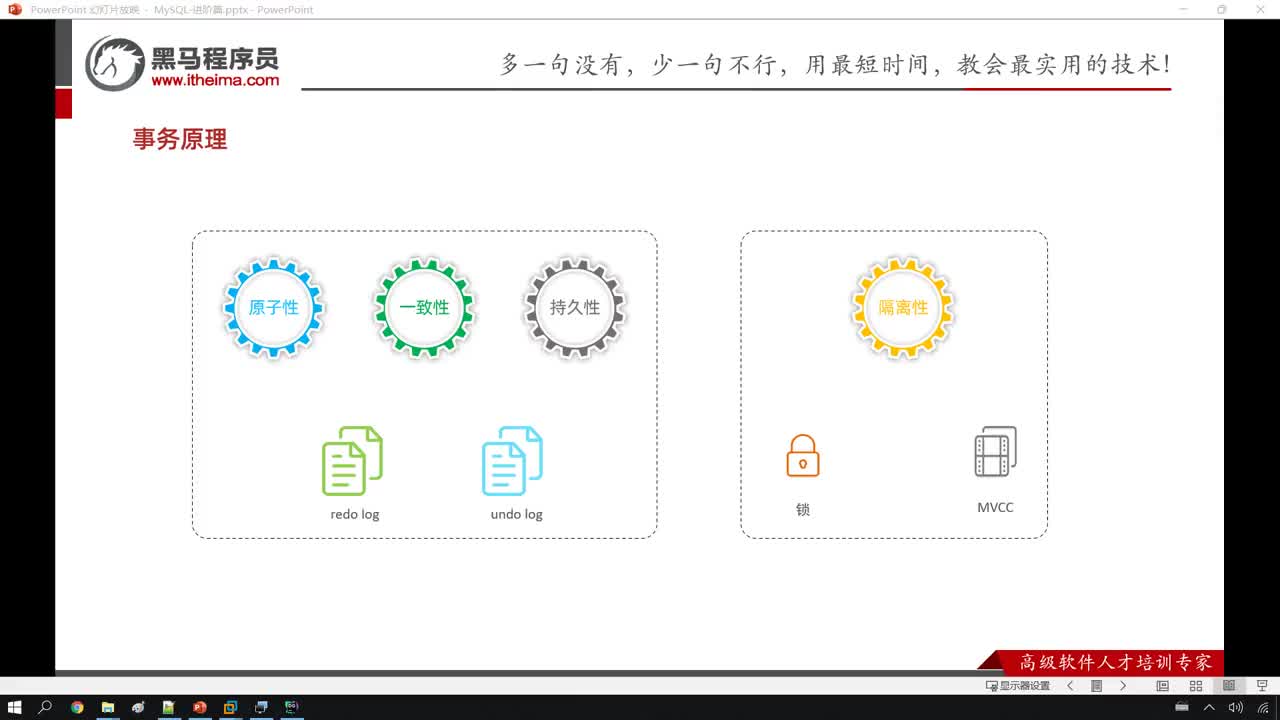Go to the next slide arrow
This screenshot has height=720, width=1280.
[1123, 686]
